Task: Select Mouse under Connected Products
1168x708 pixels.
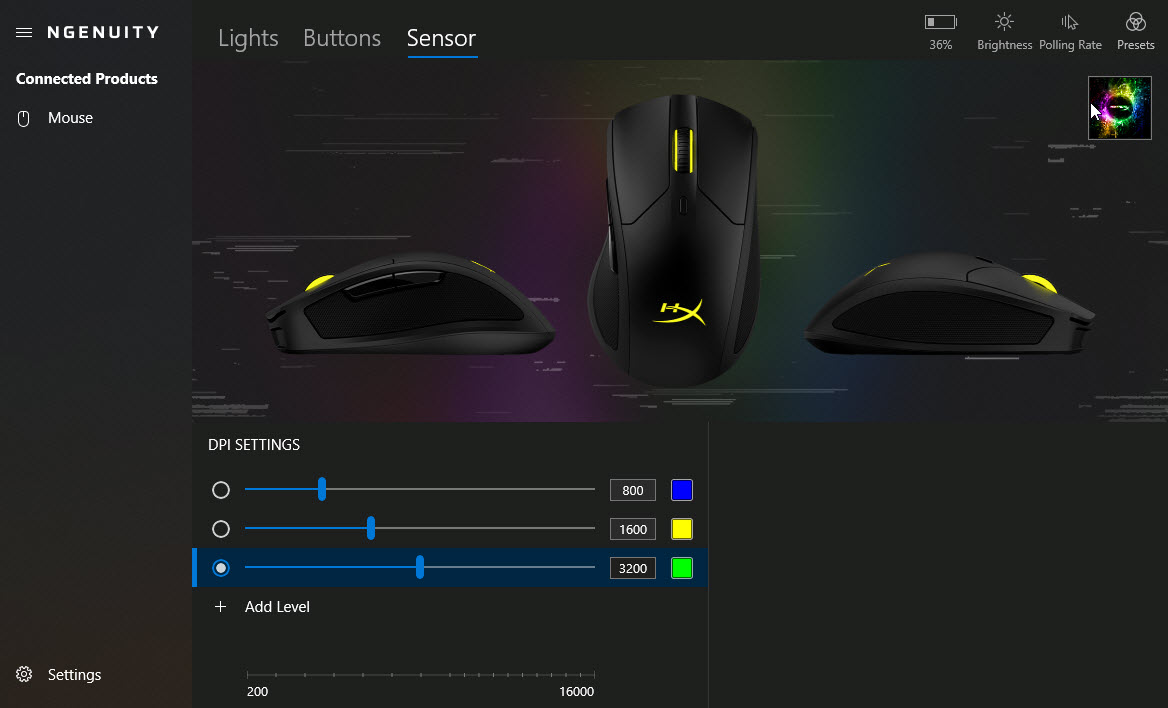Action: coord(70,118)
